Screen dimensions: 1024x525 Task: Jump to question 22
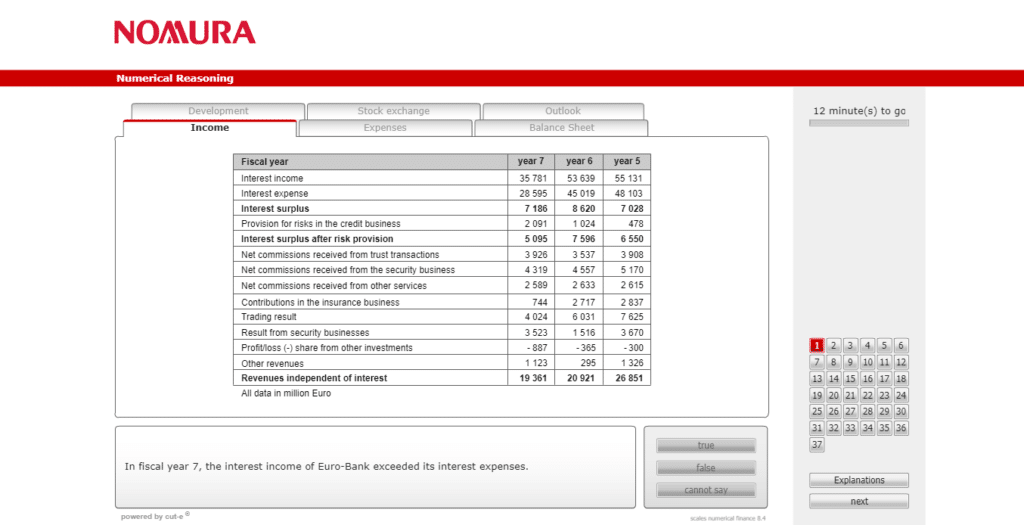click(x=867, y=395)
